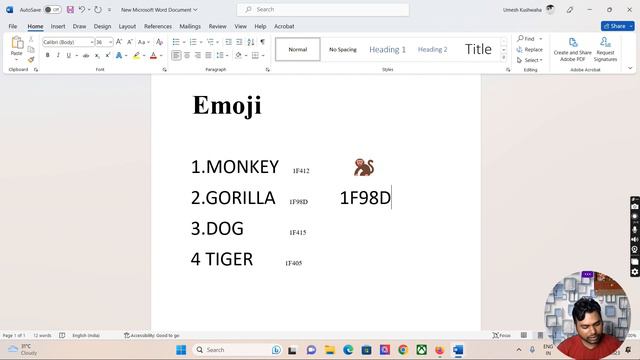This screenshot has height=360, width=640.
Task: Apply the Heading 2 style
Action: coord(432,49)
